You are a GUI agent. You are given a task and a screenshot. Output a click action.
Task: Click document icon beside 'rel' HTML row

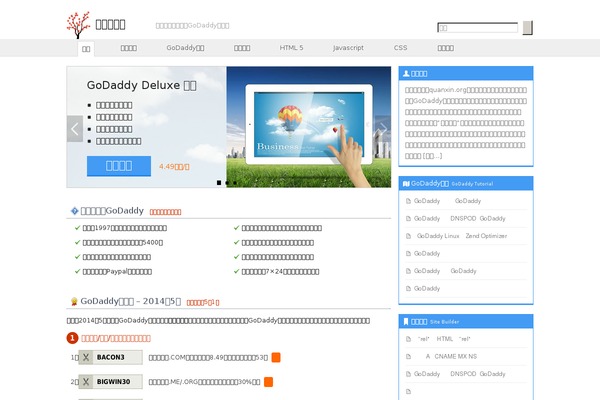point(408,339)
